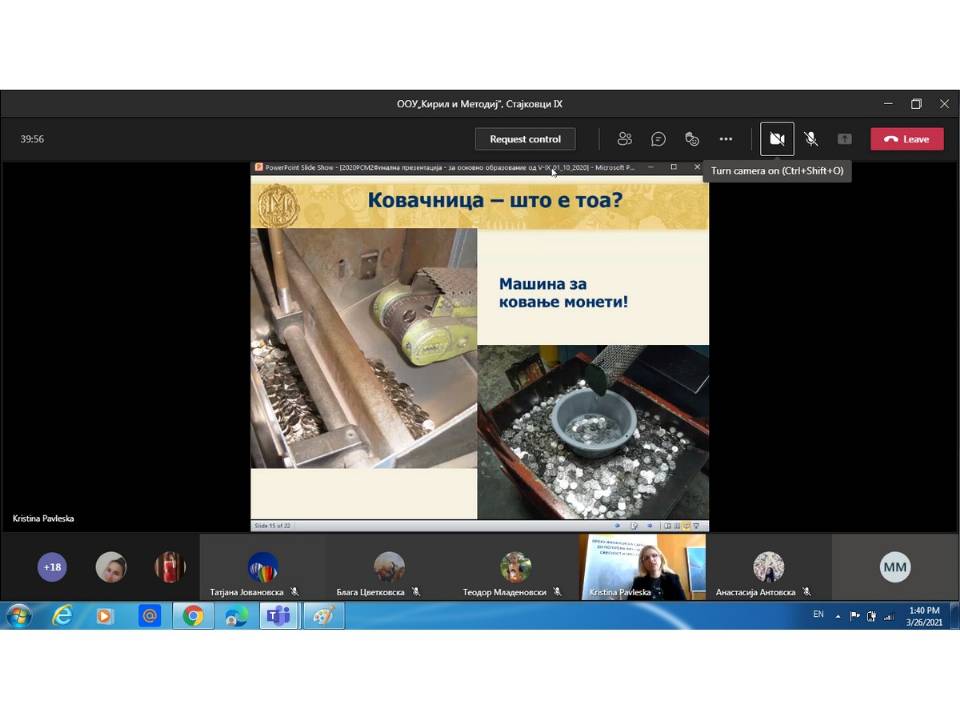Click the coin emblem in slide header
This screenshot has height=720, width=960.
279,206
